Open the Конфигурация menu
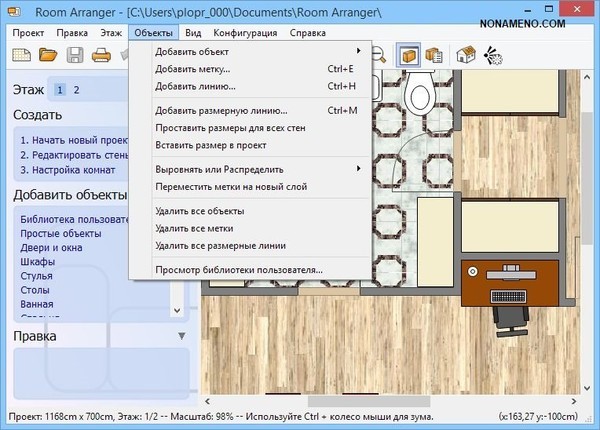 (x=244, y=32)
